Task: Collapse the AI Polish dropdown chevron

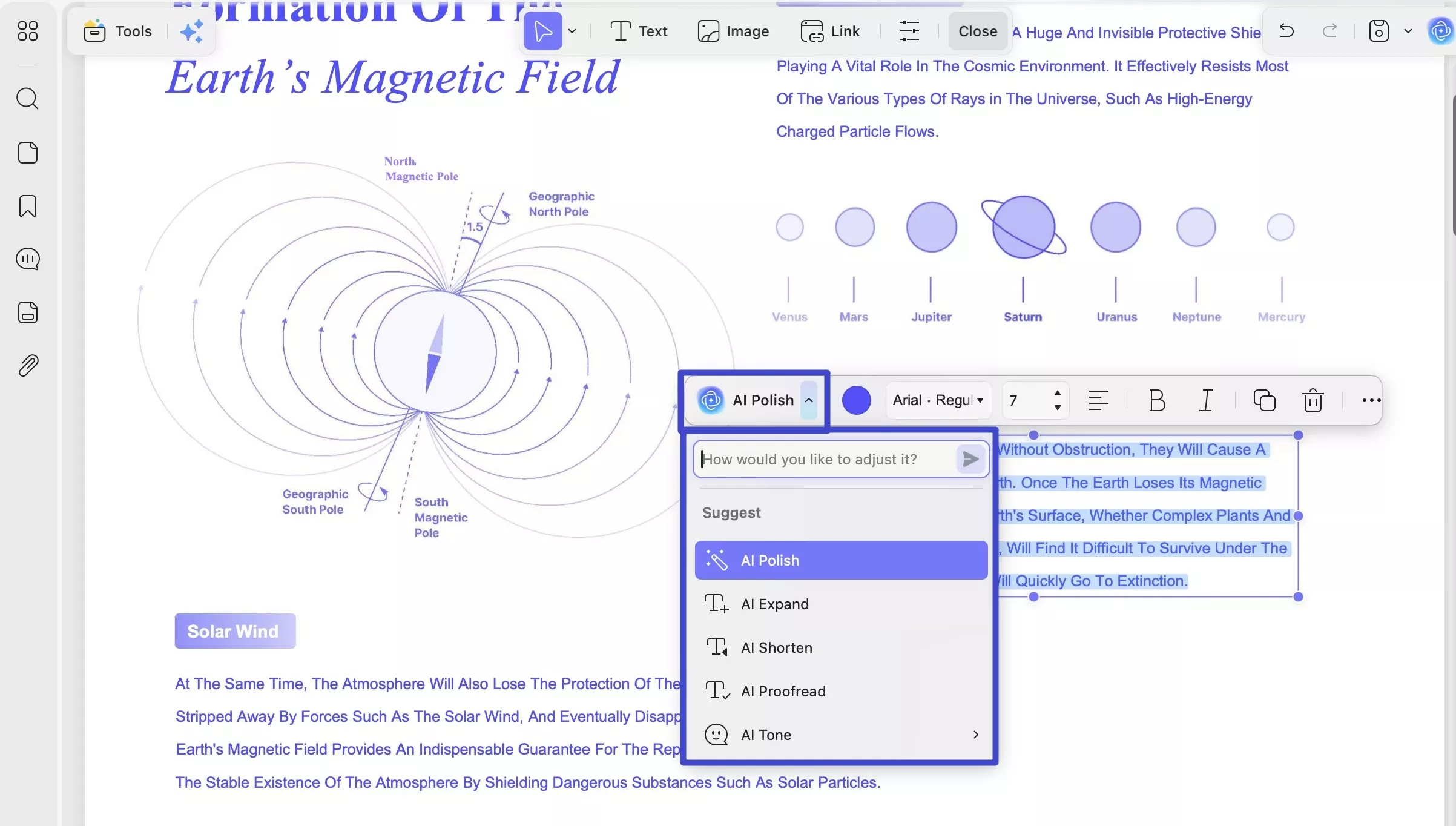Action: [808, 400]
